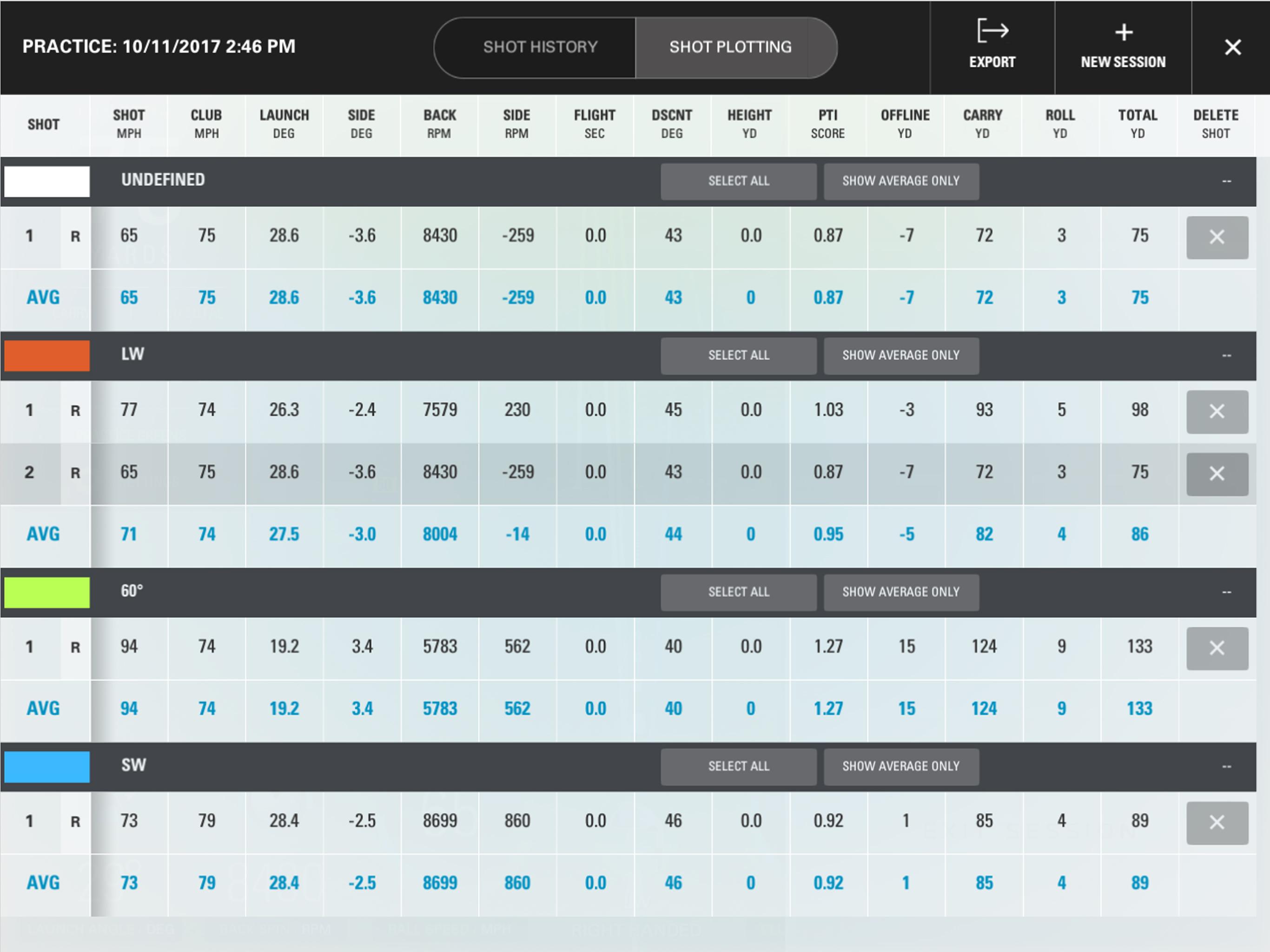Switch to Shot Plotting tab
This screenshot has height=952, width=1270.
730,47
